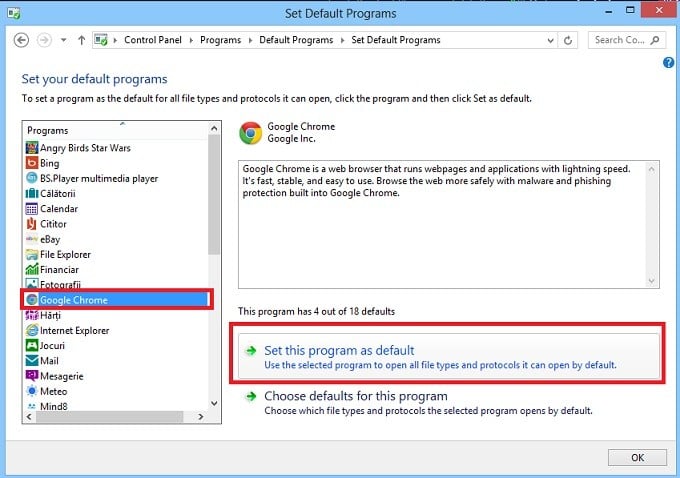Click the OK button
This screenshot has height=478, width=680.
pyautogui.click(x=637, y=458)
